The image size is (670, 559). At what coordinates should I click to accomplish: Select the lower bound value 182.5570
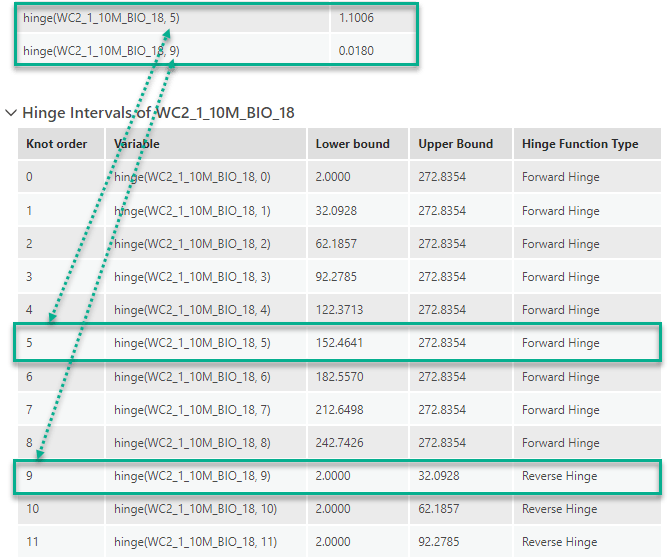tap(339, 377)
